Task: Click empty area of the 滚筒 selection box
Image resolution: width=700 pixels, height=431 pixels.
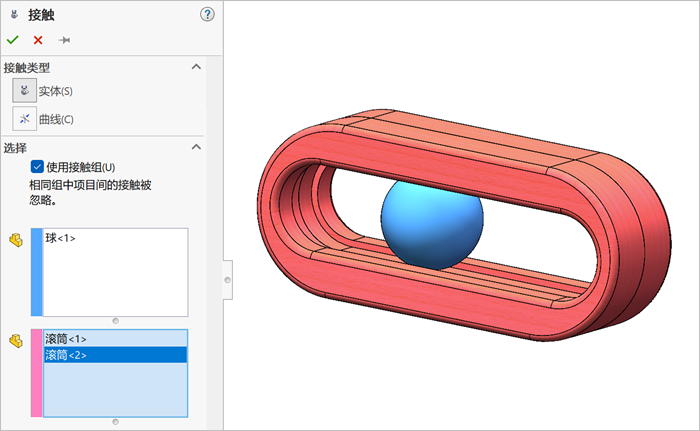Action: tap(115, 389)
